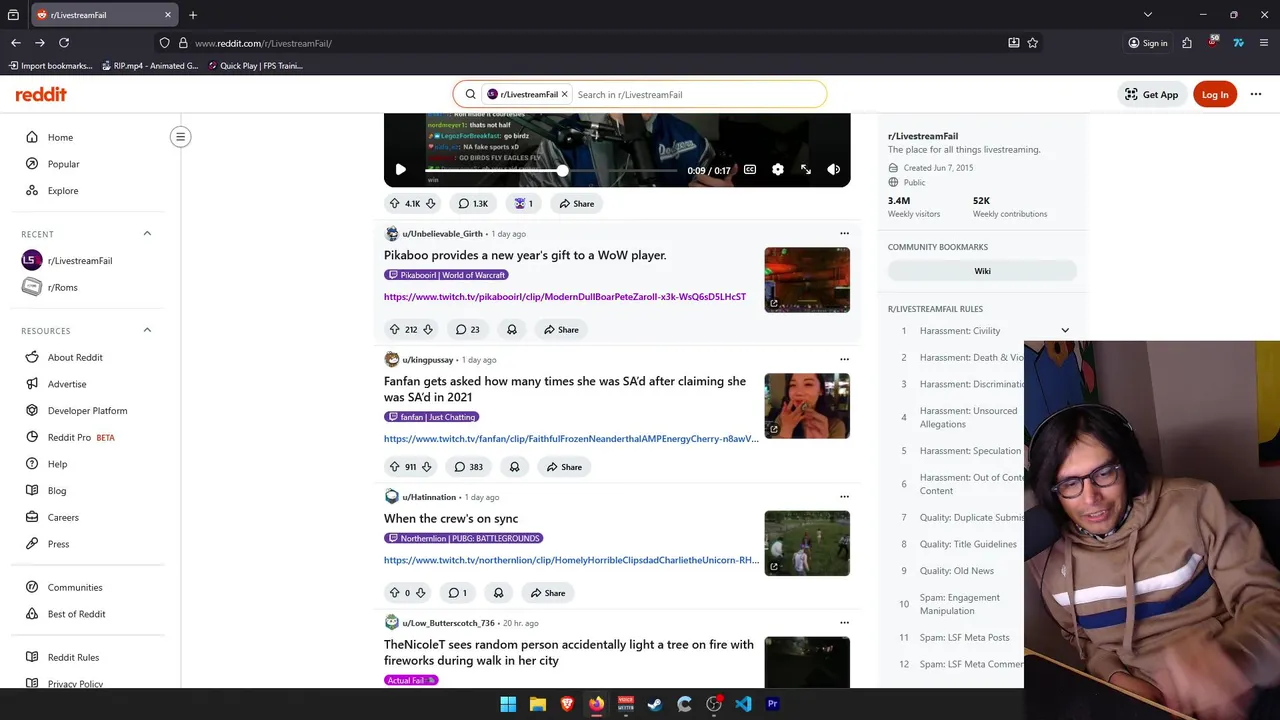Downvote the Pikaboo WoW post
The width and height of the screenshot is (1280, 720).
tap(428, 330)
